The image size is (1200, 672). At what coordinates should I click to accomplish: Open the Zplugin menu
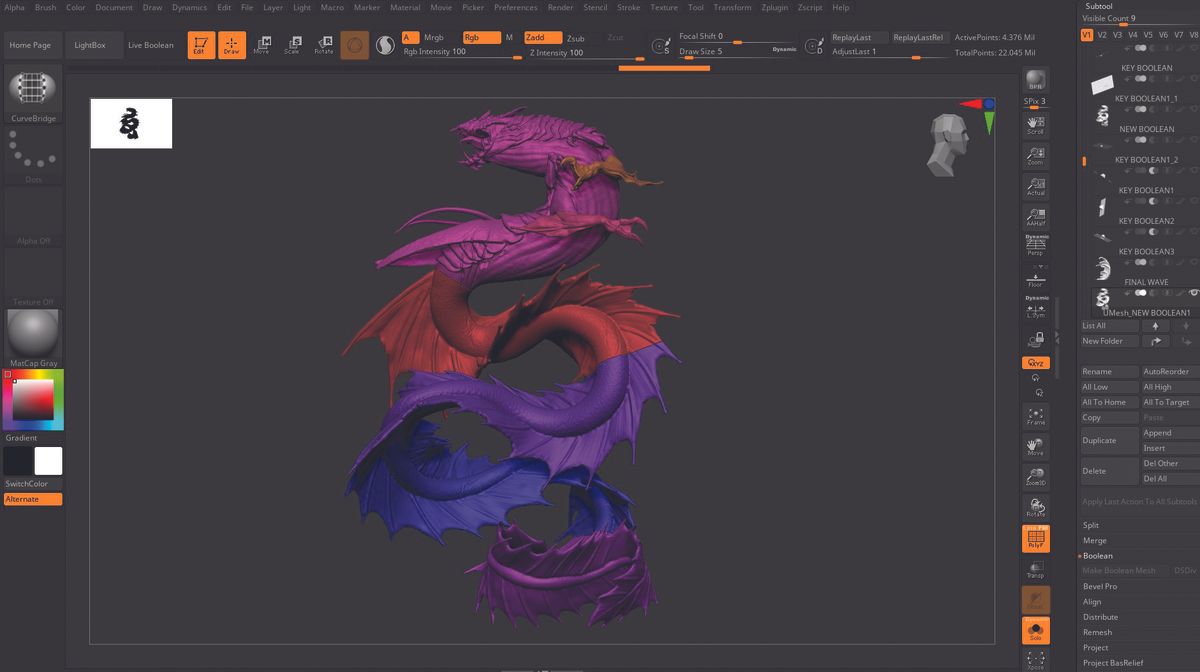[775, 6]
